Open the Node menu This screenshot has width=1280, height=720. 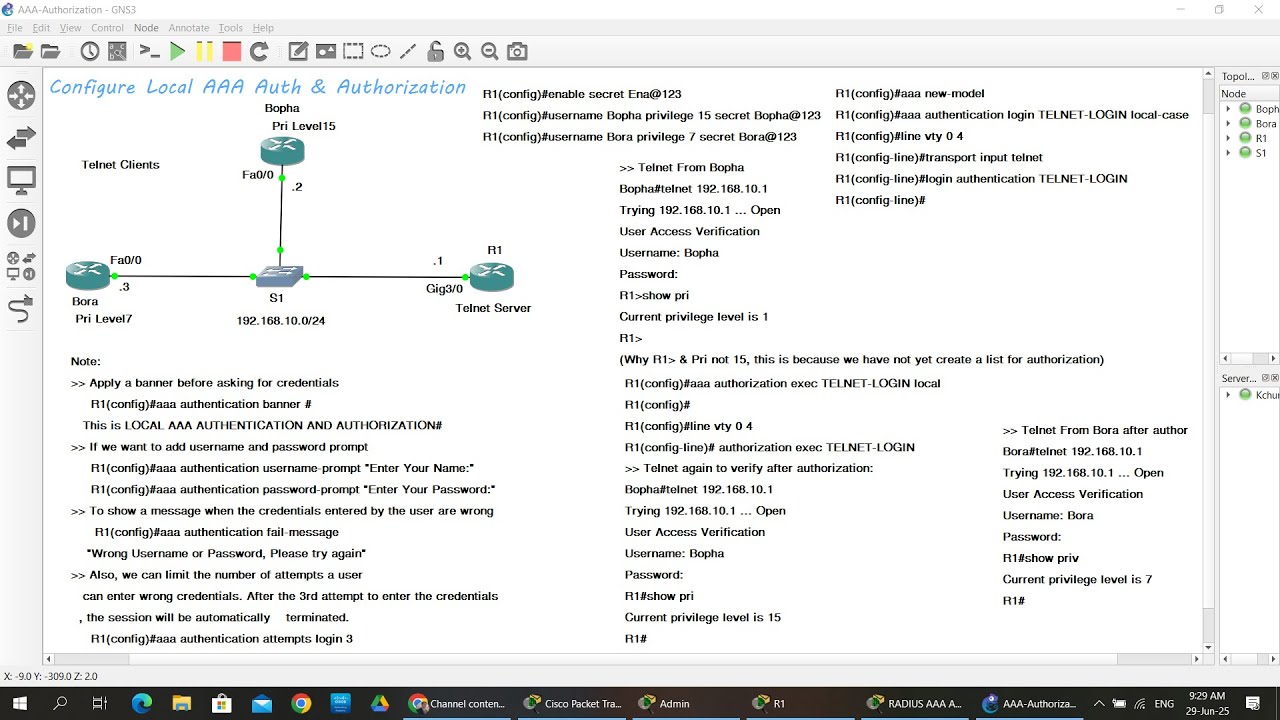146,28
